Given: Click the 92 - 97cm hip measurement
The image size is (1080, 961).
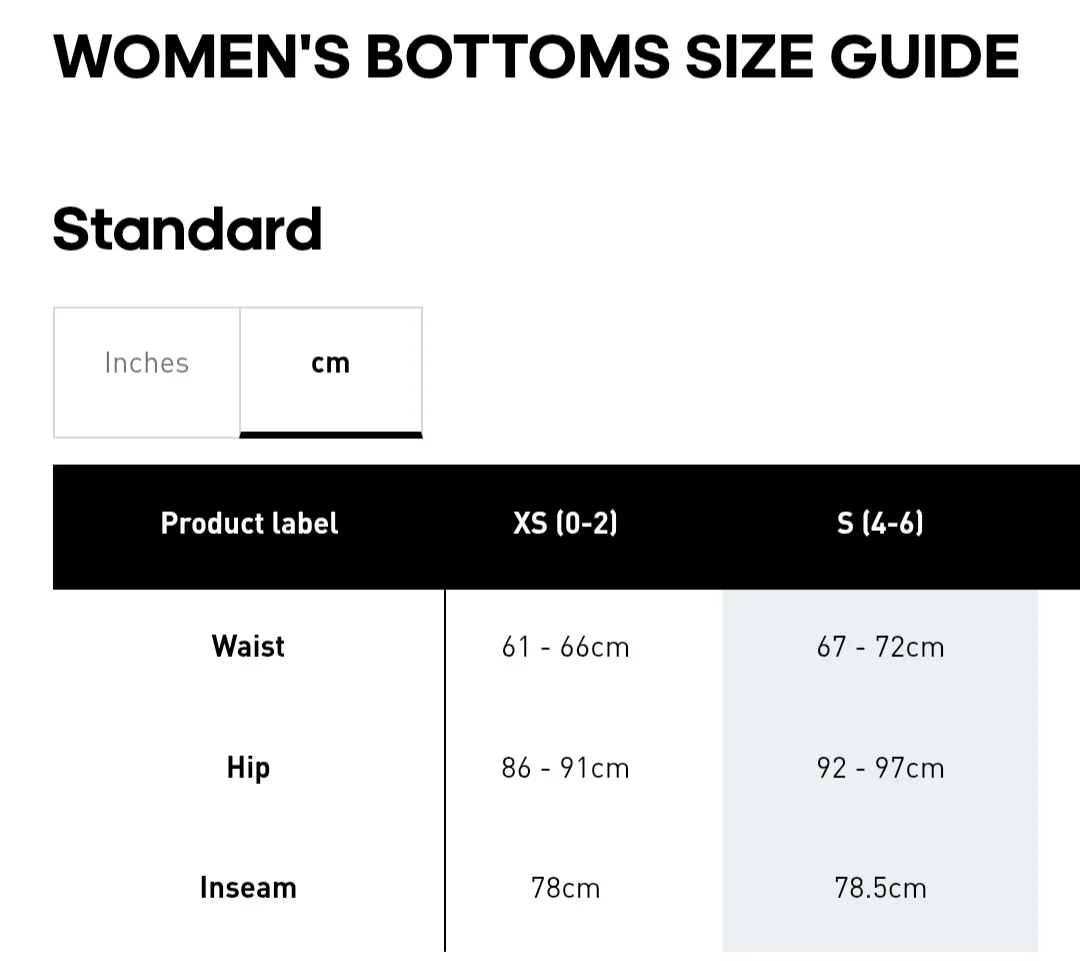Looking at the screenshot, I should click(879, 768).
